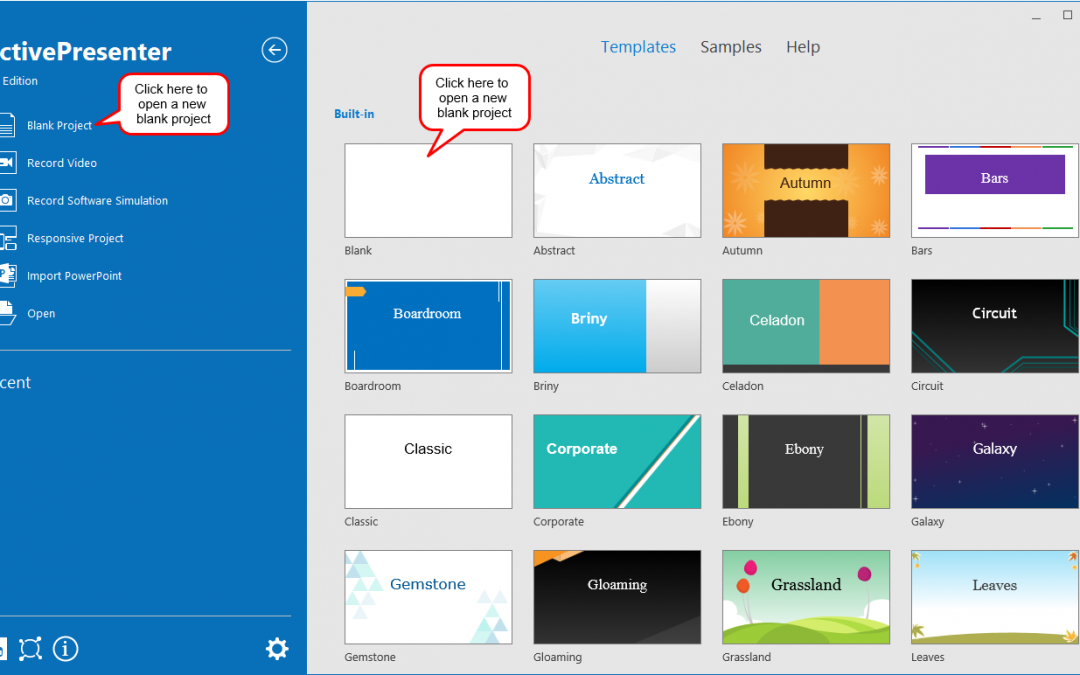Click the Blank Project icon in sidebar
Screen dimensions: 1080x675
(7, 125)
